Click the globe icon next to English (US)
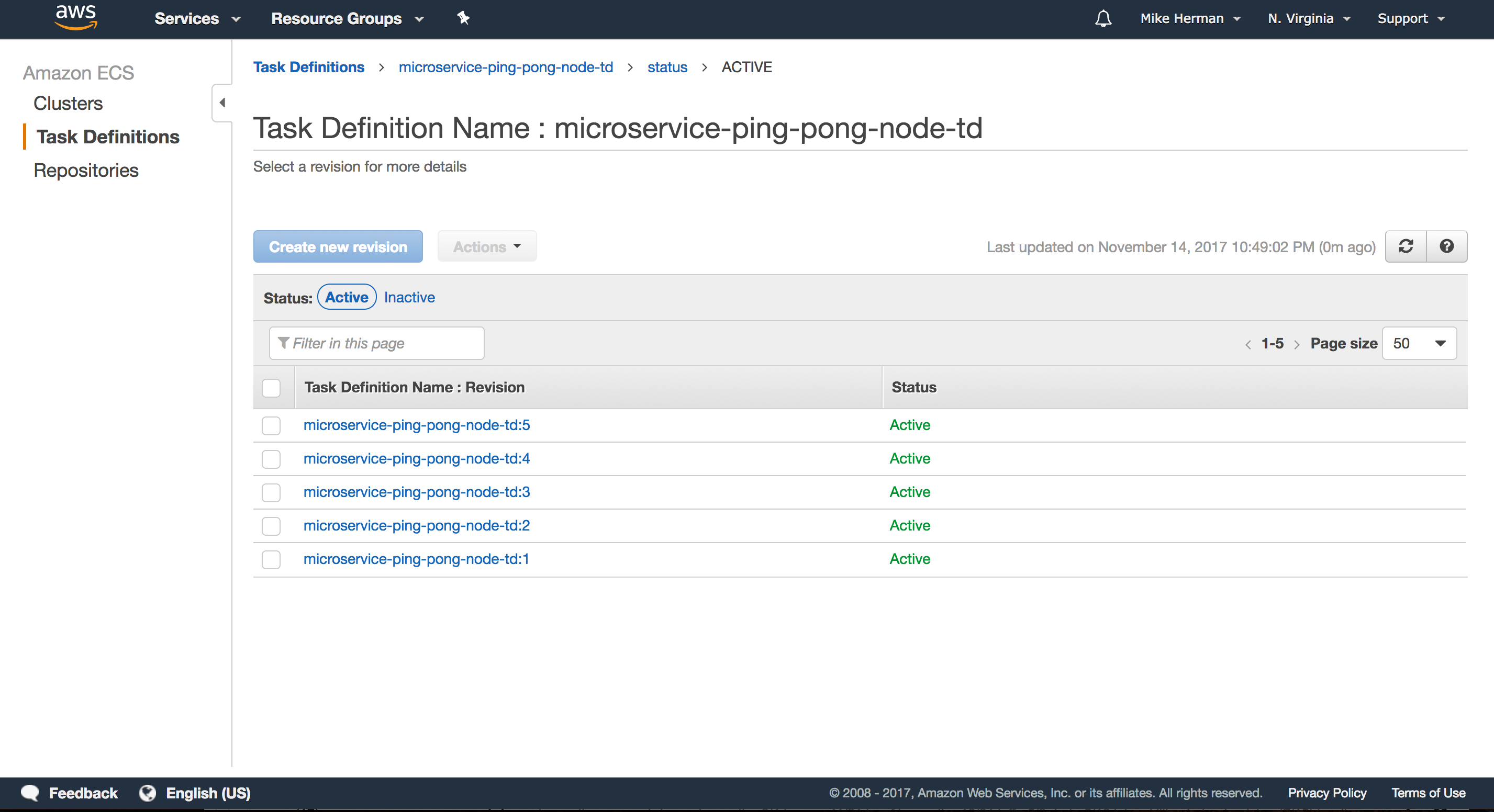The width and height of the screenshot is (1494, 812). pyautogui.click(x=147, y=793)
